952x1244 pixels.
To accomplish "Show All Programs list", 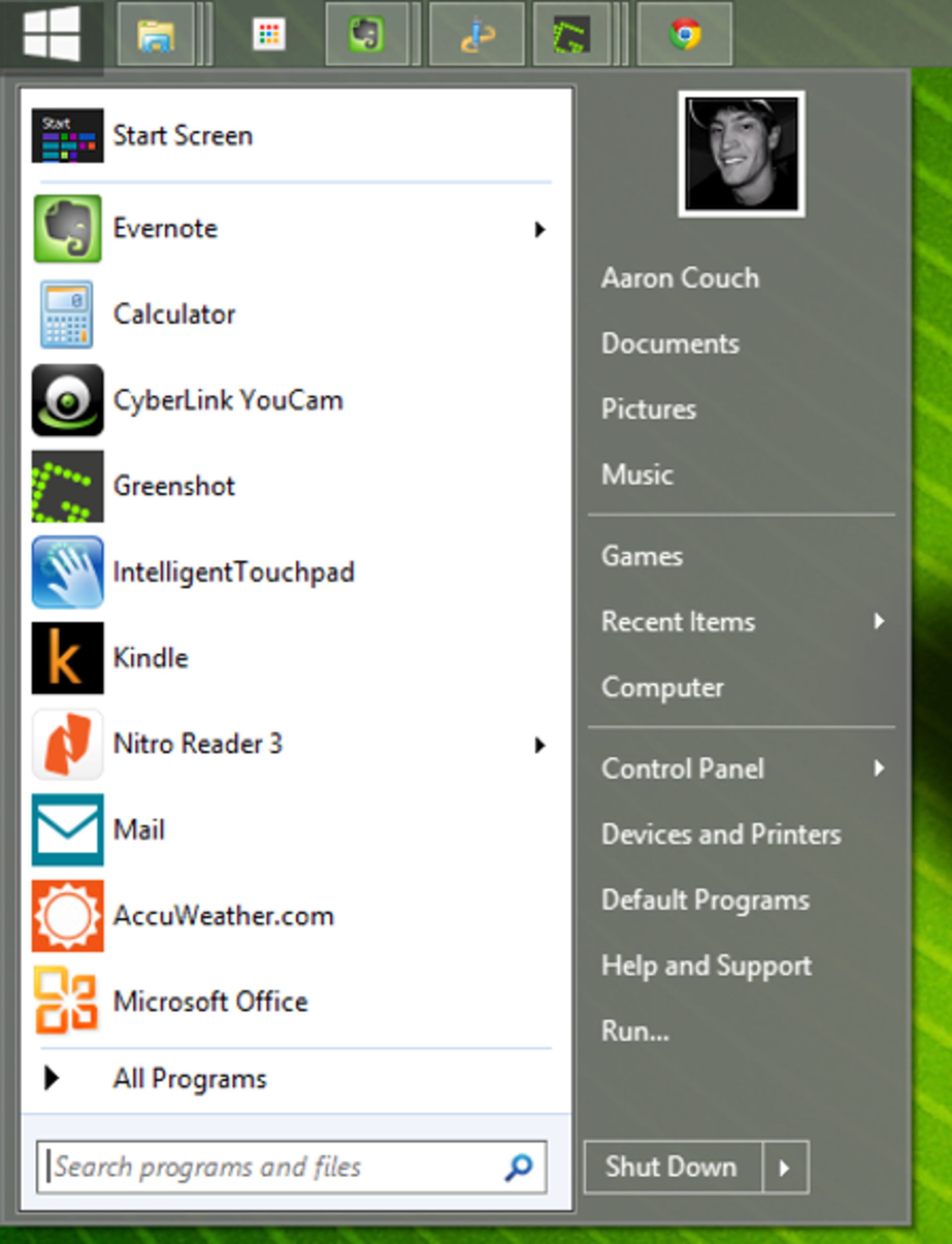I will click(x=190, y=1079).
